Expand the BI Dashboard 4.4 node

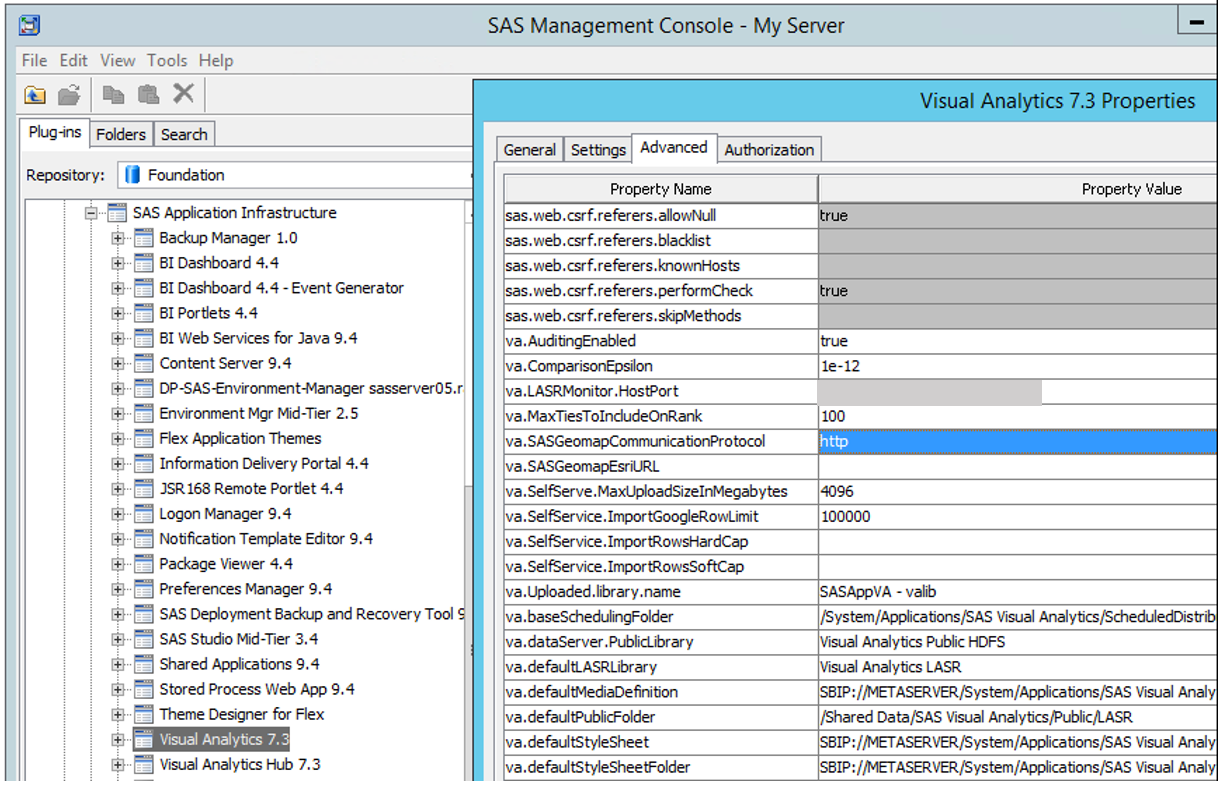coord(118,263)
